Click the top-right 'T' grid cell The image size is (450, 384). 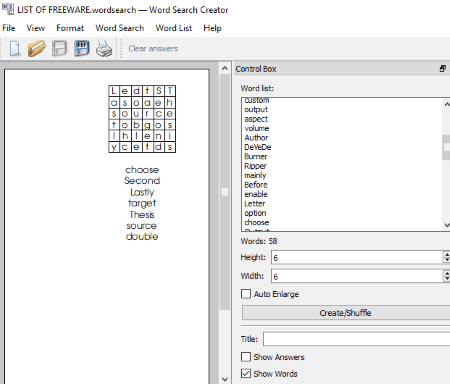170,91
